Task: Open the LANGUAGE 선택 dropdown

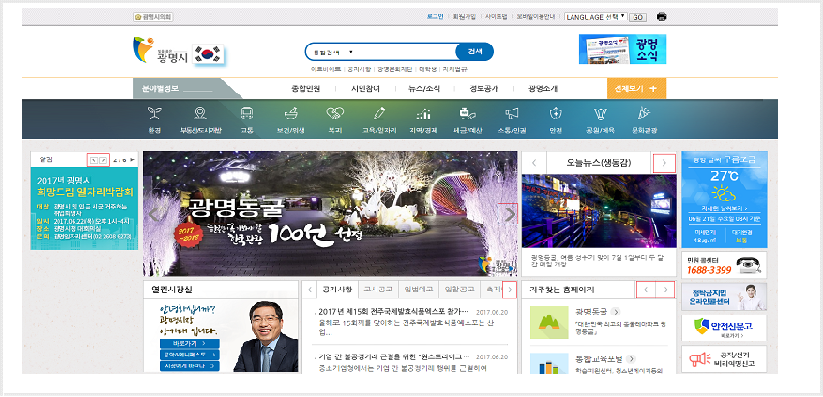Action: [x=595, y=17]
